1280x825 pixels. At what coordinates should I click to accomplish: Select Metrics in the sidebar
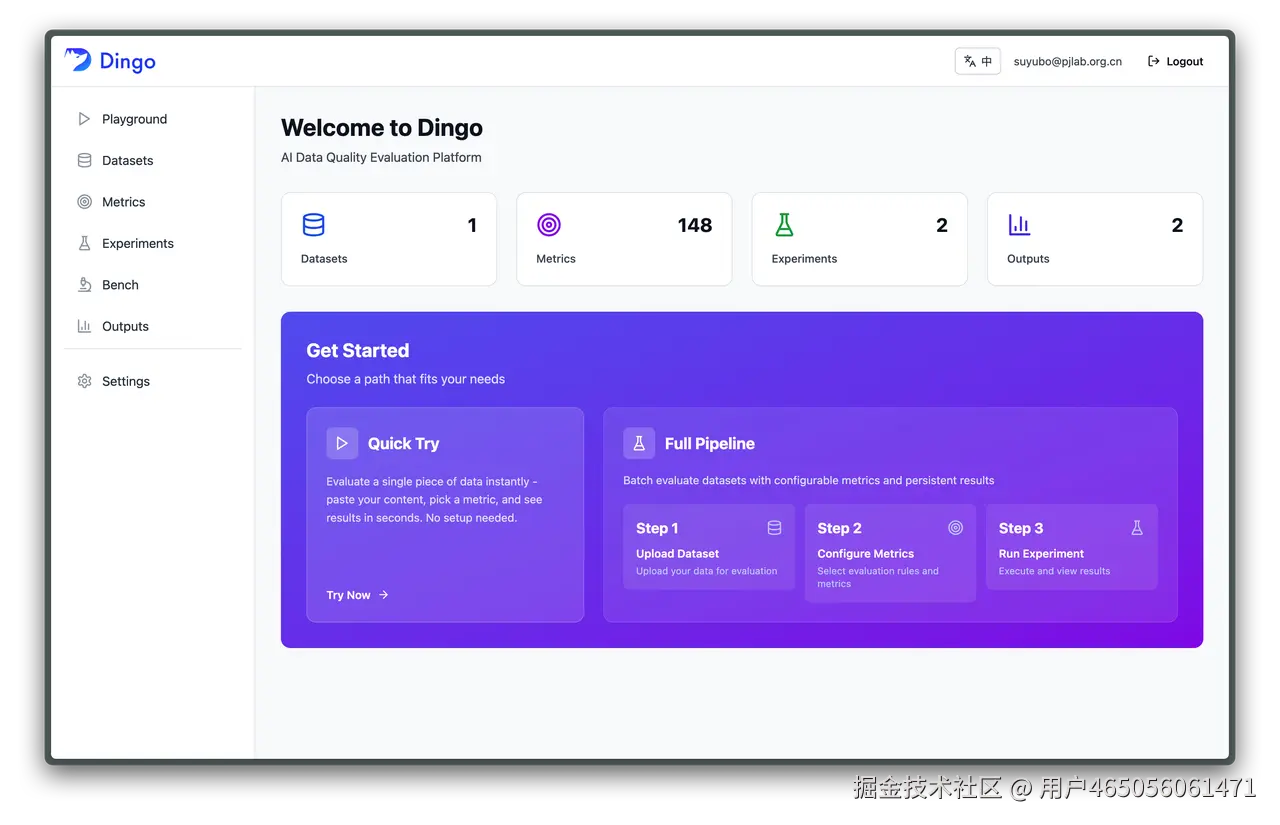(153, 202)
